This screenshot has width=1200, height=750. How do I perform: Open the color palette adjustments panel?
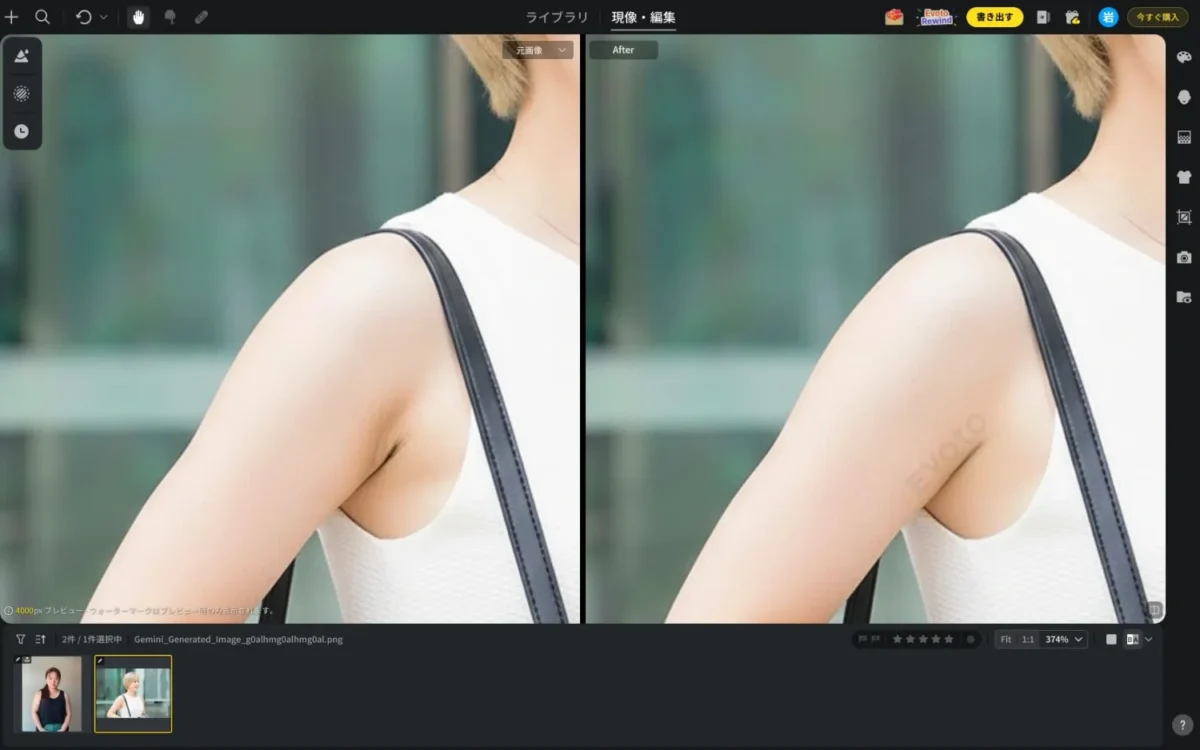click(1184, 57)
